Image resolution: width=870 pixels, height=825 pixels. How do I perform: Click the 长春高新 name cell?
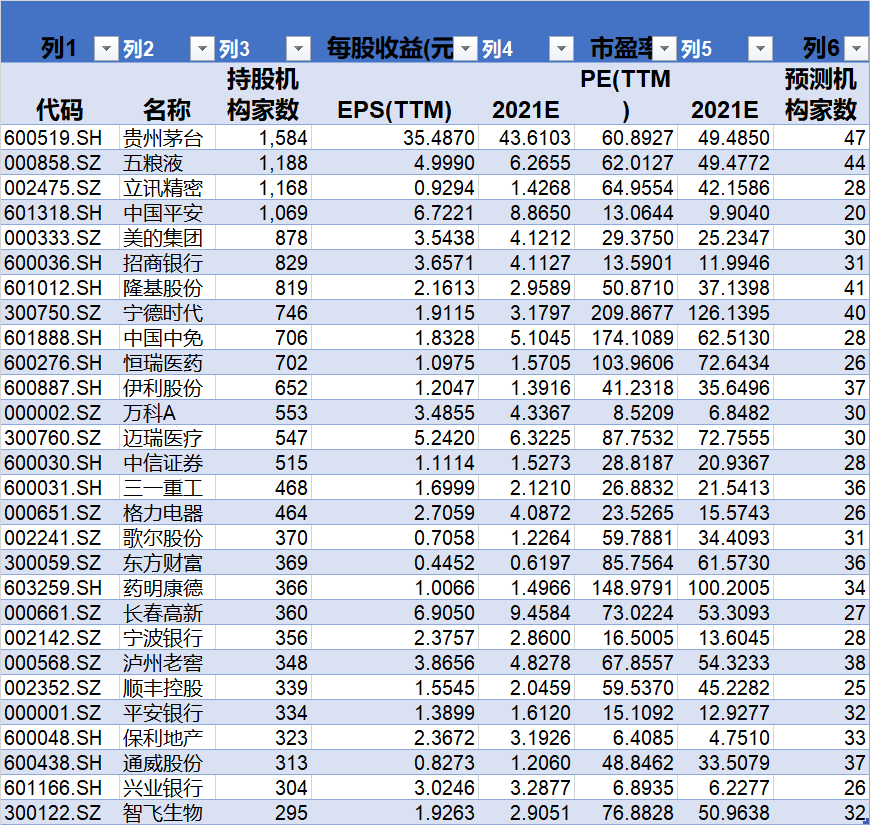pyautogui.click(x=167, y=613)
